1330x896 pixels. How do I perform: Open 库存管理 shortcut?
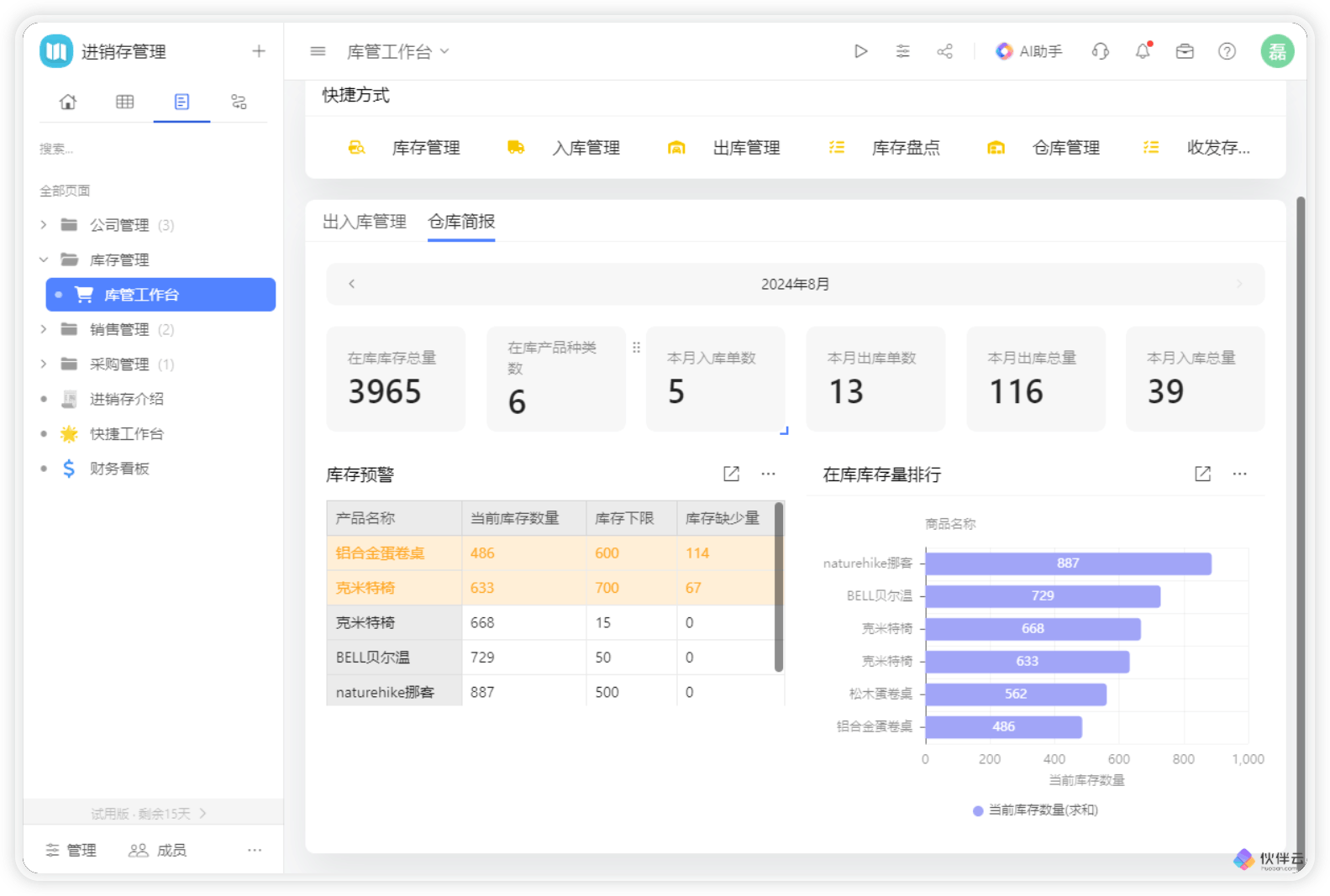click(404, 148)
